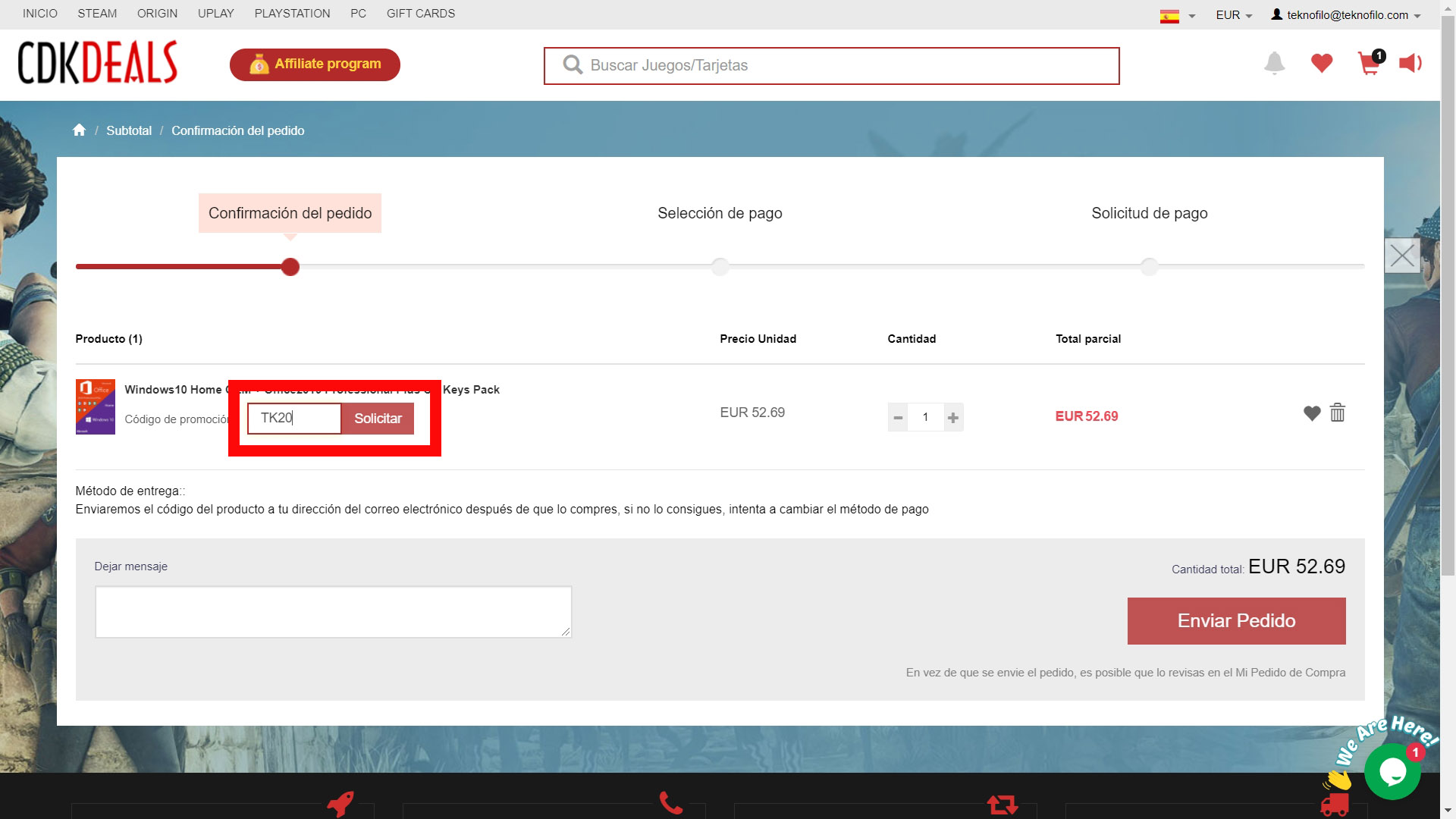The width and height of the screenshot is (1456, 819).
Task: Click the red phone footer icon
Action: point(671,802)
